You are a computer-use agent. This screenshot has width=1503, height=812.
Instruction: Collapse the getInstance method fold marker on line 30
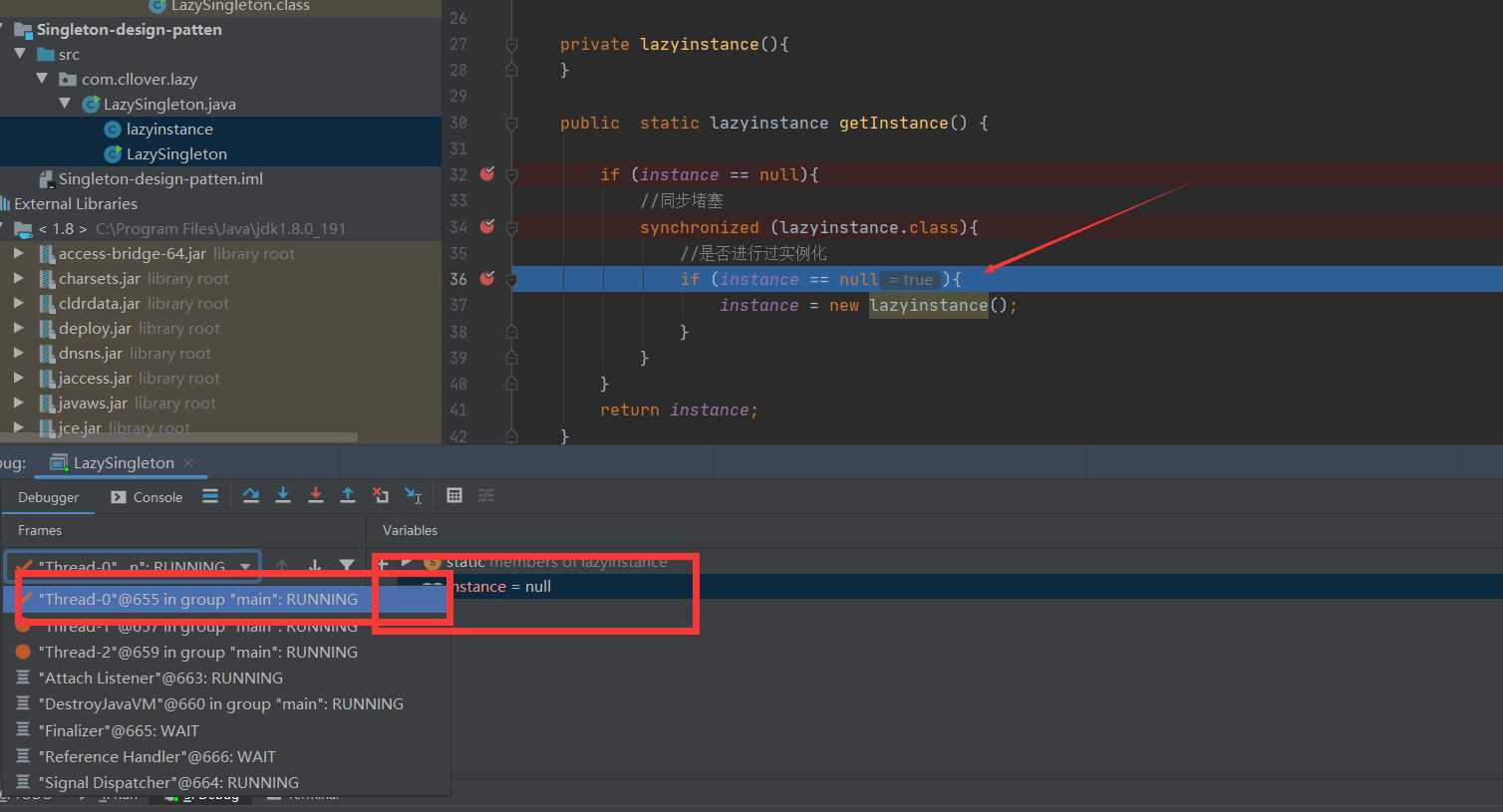[x=511, y=124]
